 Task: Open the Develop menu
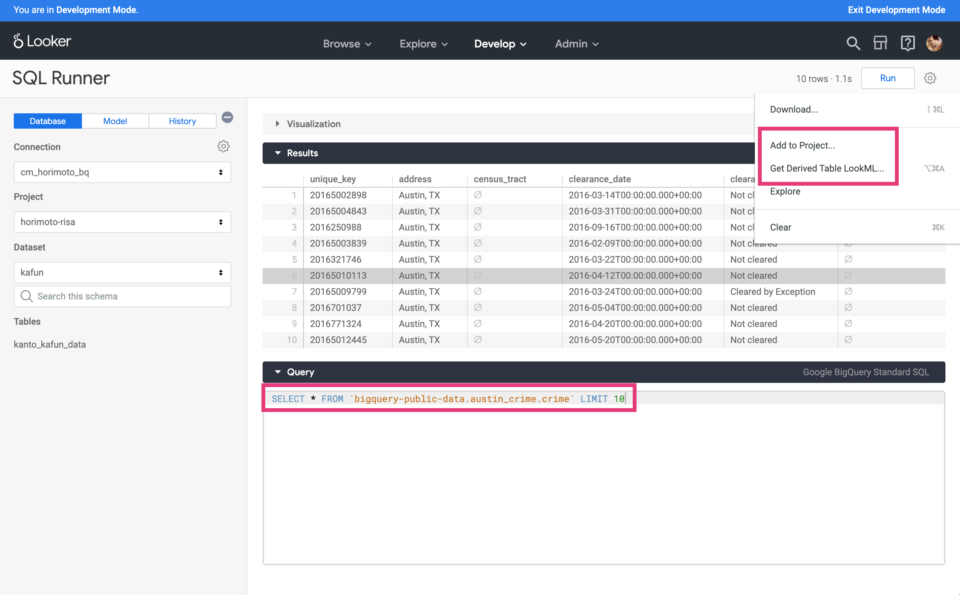click(500, 44)
